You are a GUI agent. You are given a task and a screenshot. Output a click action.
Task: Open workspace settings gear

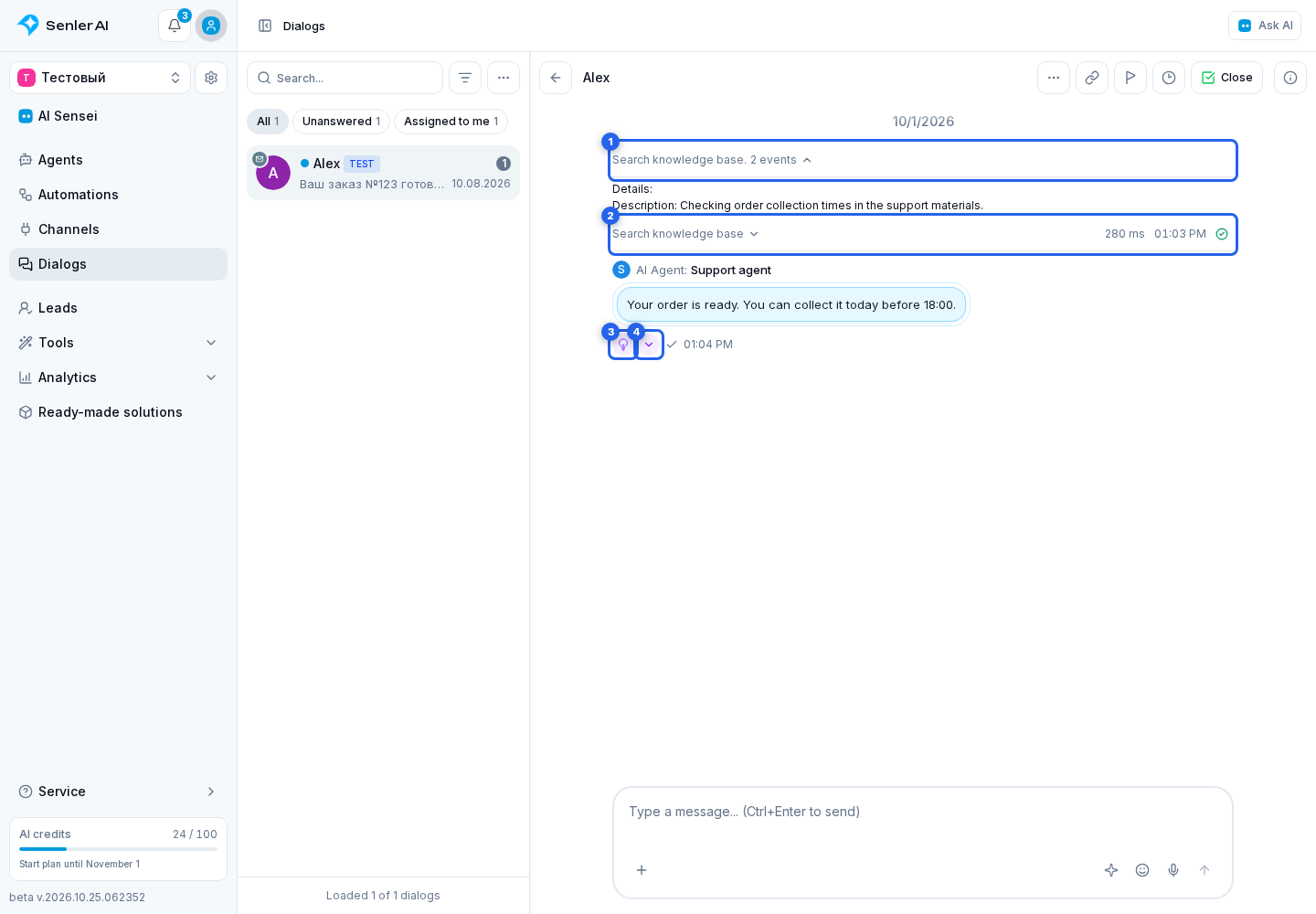pos(211,78)
